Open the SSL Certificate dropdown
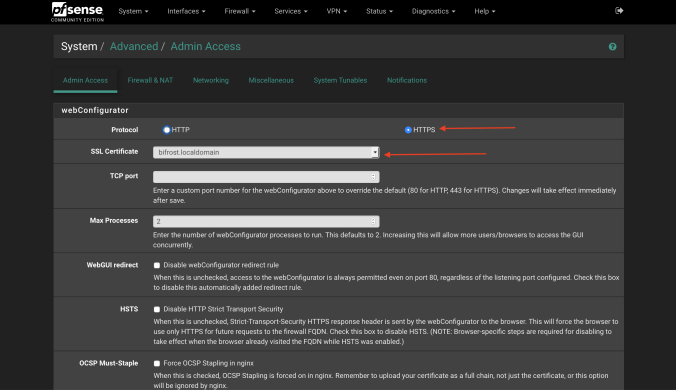The width and height of the screenshot is (676, 390). 266,153
